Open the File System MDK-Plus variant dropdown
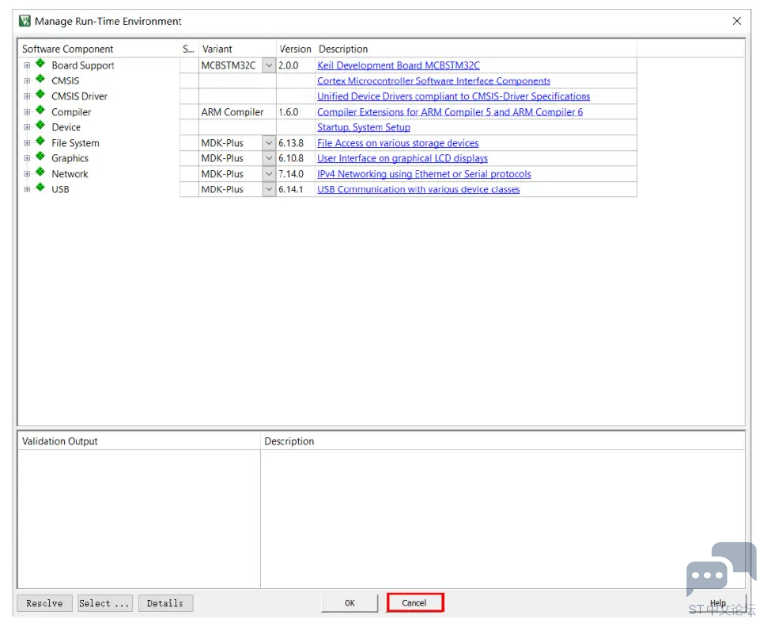The width and height of the screenshot is (765, 625). (269, 143)
